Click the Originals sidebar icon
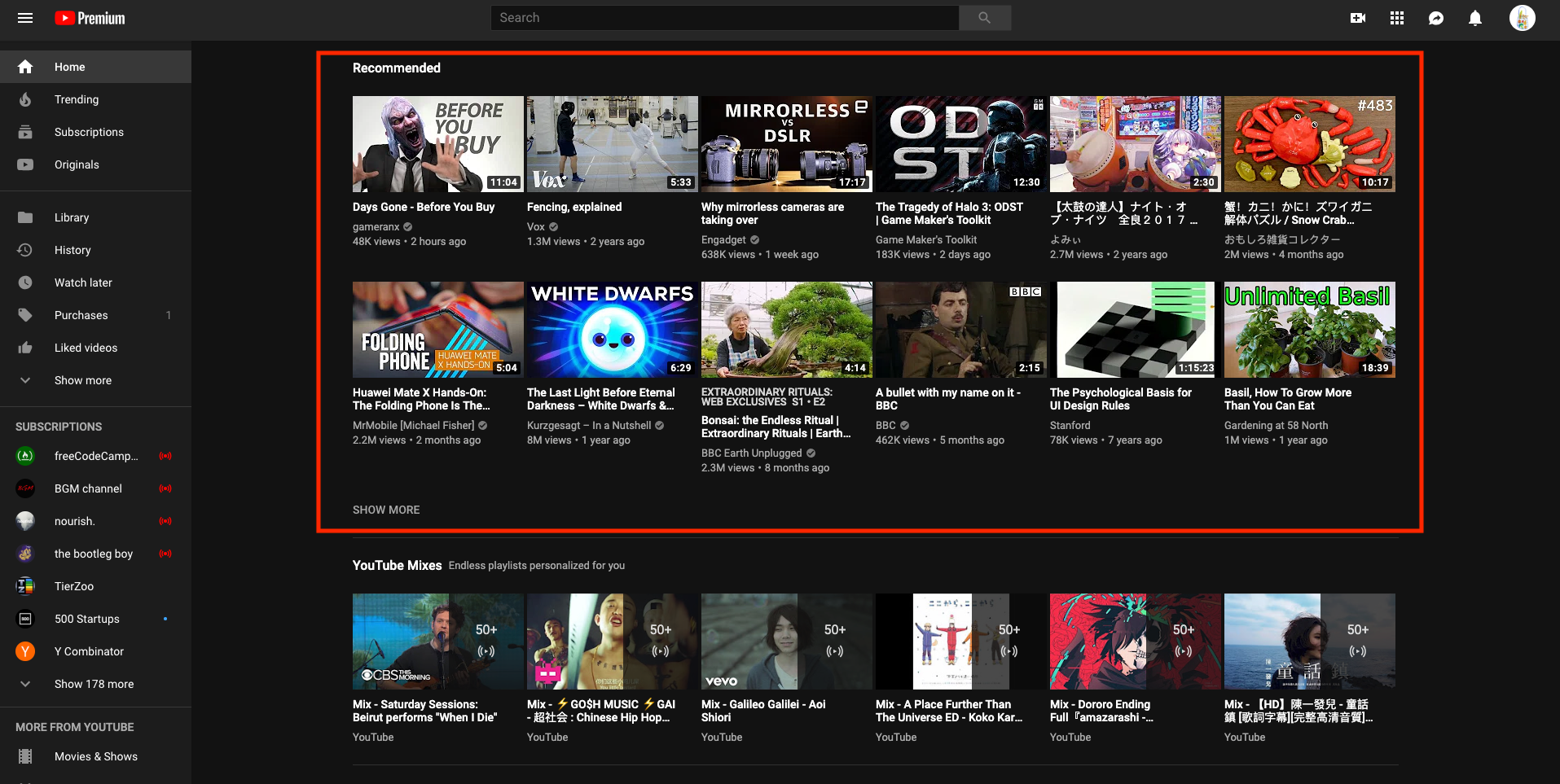The image size is (1560, 784). (x=25, y=164)
